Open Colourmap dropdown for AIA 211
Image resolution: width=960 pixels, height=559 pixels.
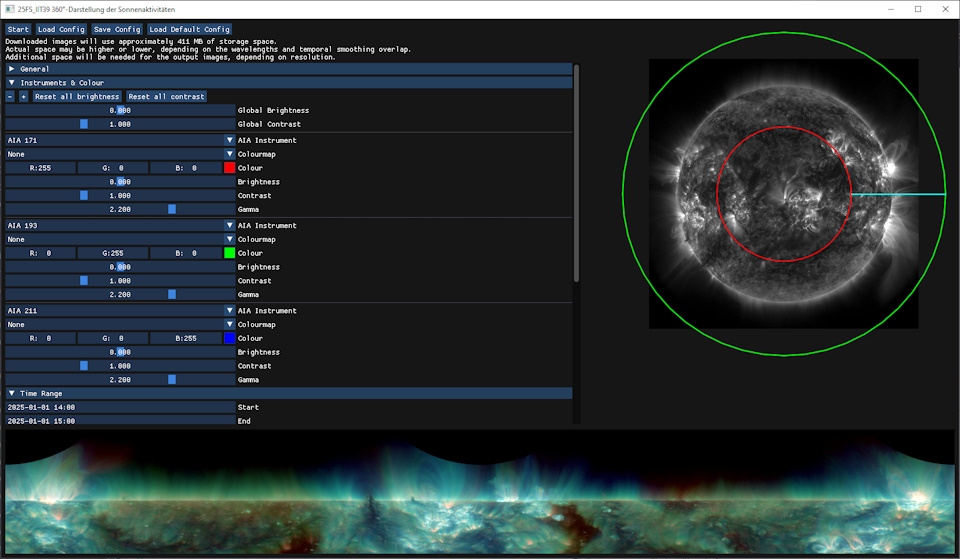point(121,325)
